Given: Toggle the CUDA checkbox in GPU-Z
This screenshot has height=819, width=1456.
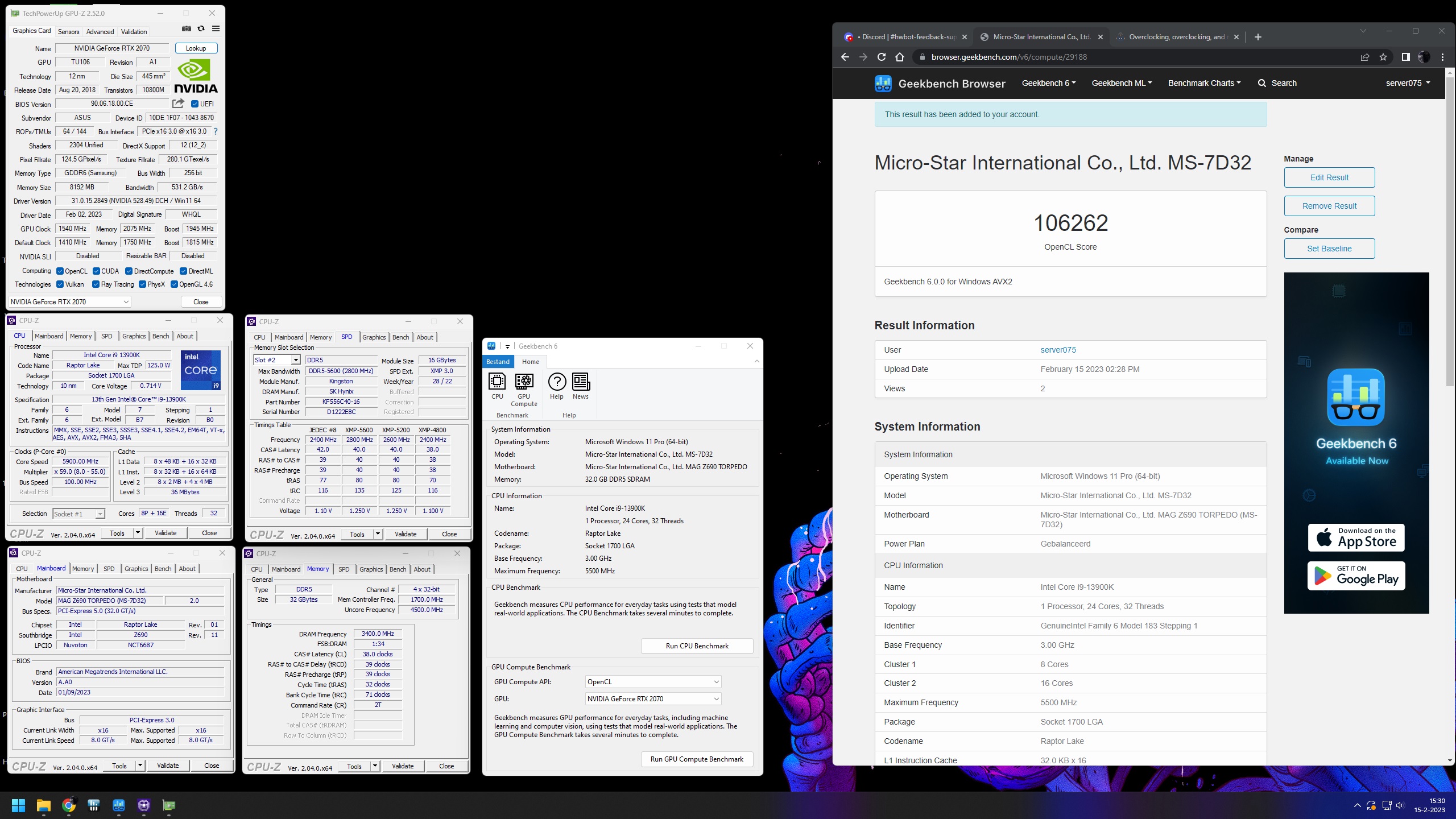Looking at the screenshot, I should tap(96, 271).
